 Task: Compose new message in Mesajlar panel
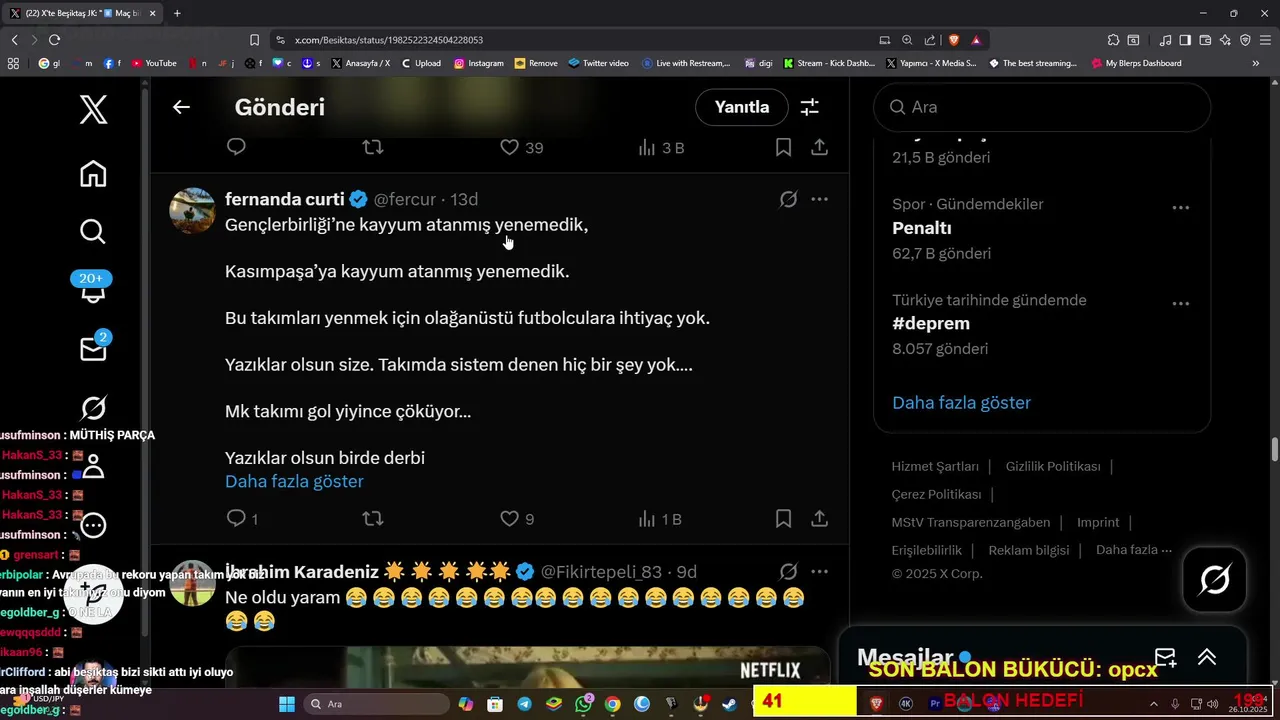pos(1165,657)
